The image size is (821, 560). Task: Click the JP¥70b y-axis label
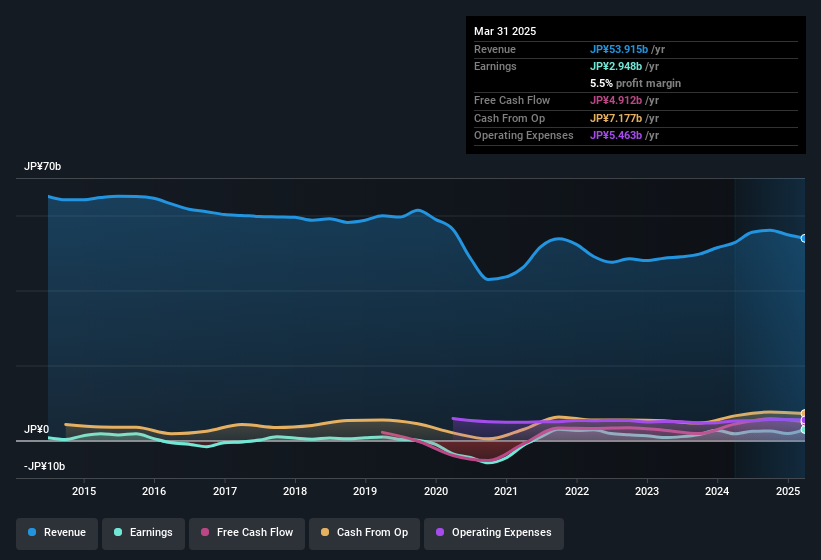click(42, 166)
